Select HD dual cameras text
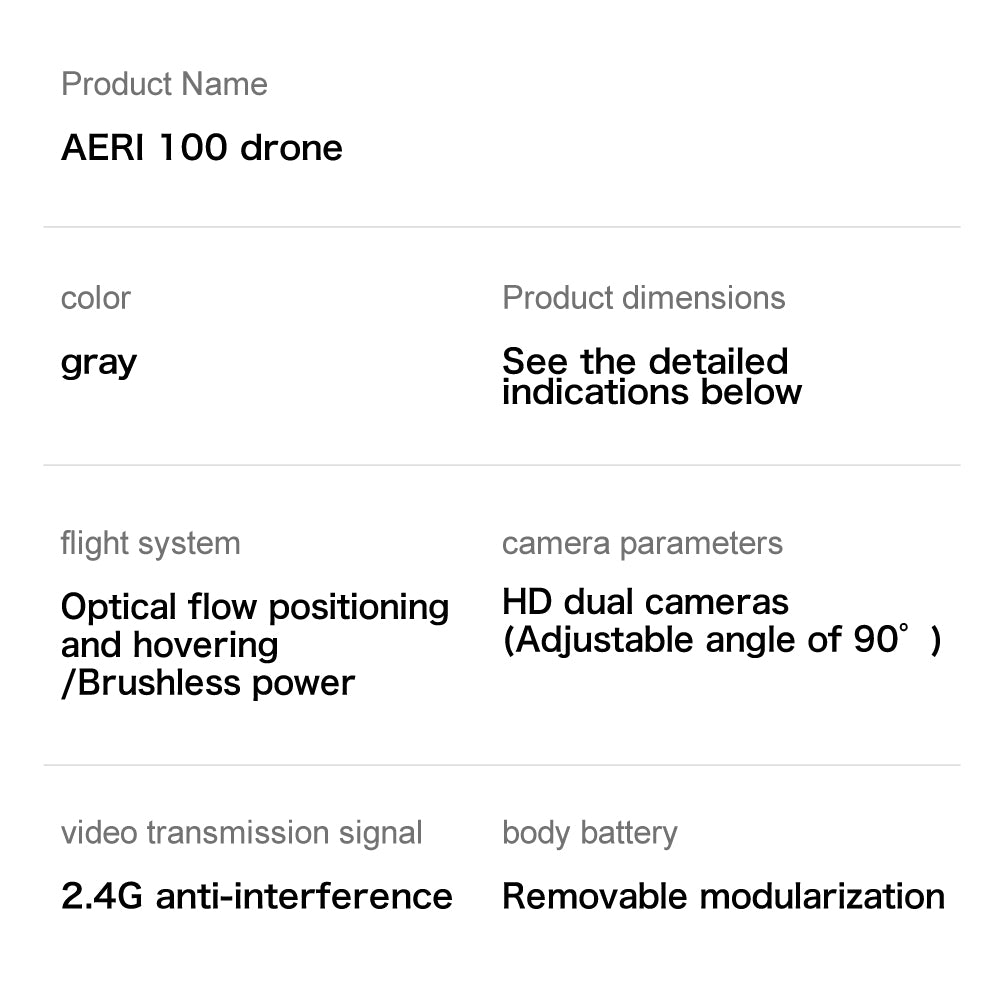 pos(645,602)
